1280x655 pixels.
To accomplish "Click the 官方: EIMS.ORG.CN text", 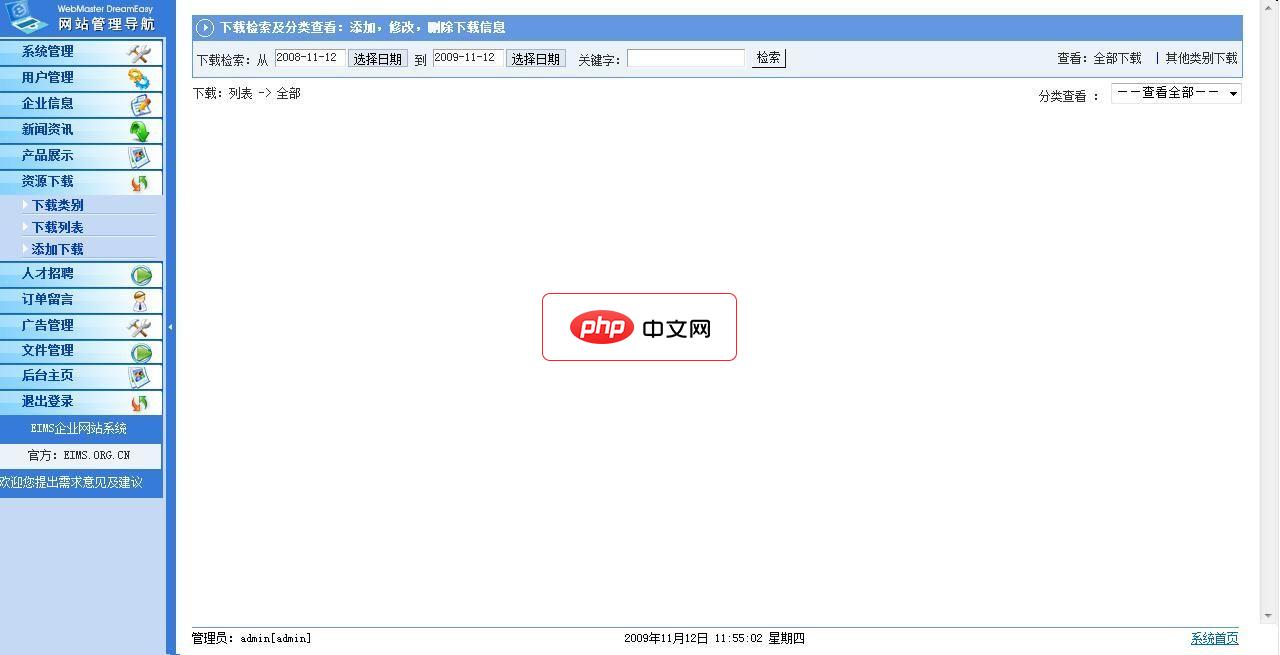I will click(79, 455).
